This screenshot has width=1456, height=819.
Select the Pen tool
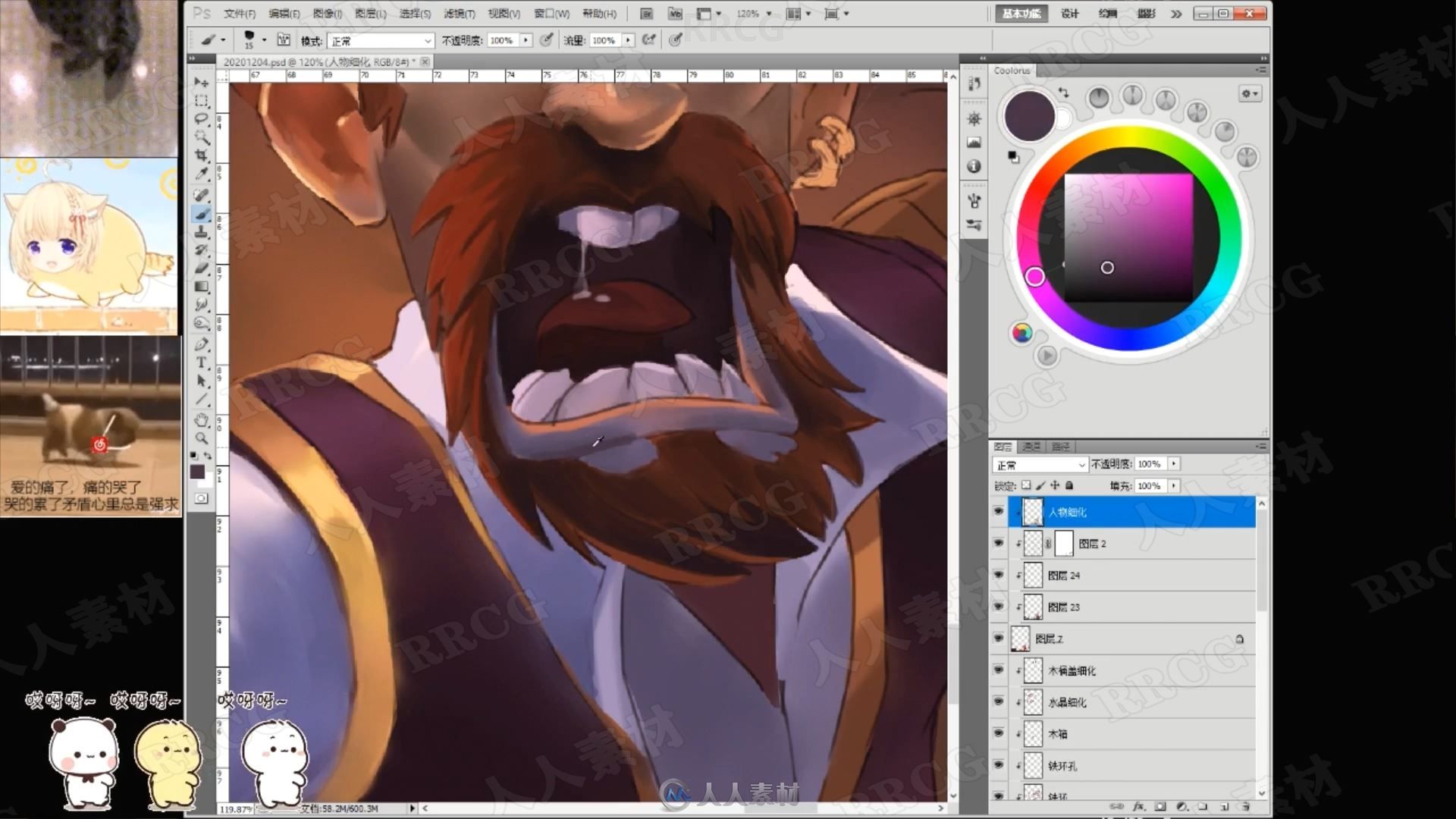(201, 344)
